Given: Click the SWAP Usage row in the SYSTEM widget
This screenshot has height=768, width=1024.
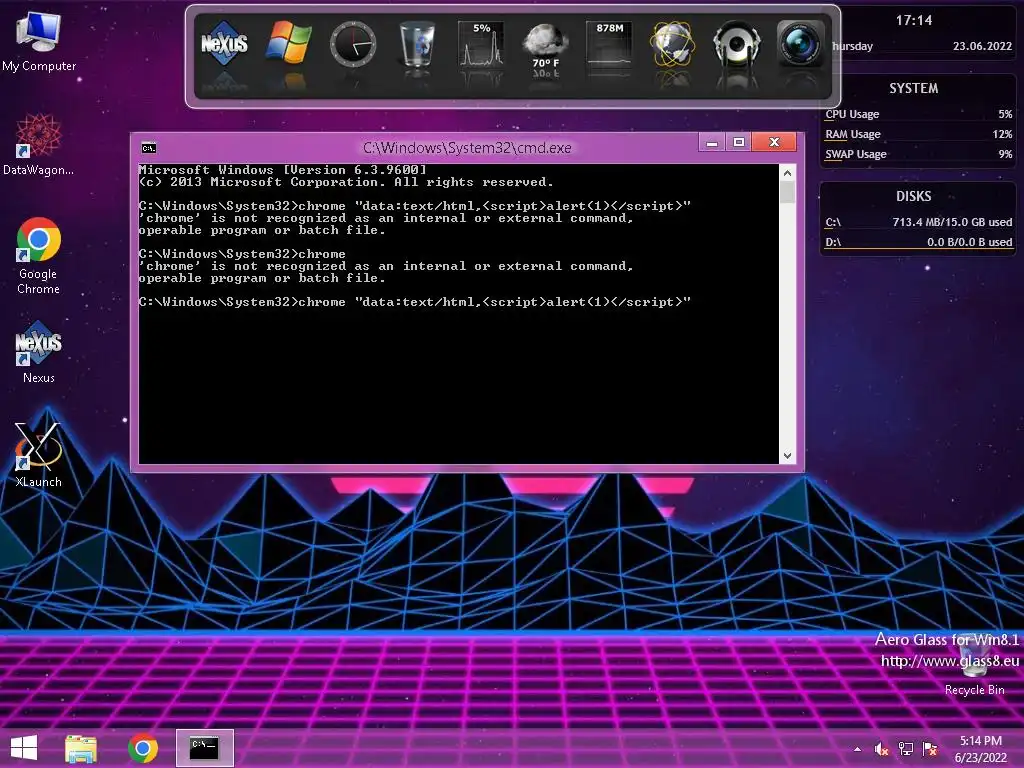Looking at the screenshot, I should (918, 155).
